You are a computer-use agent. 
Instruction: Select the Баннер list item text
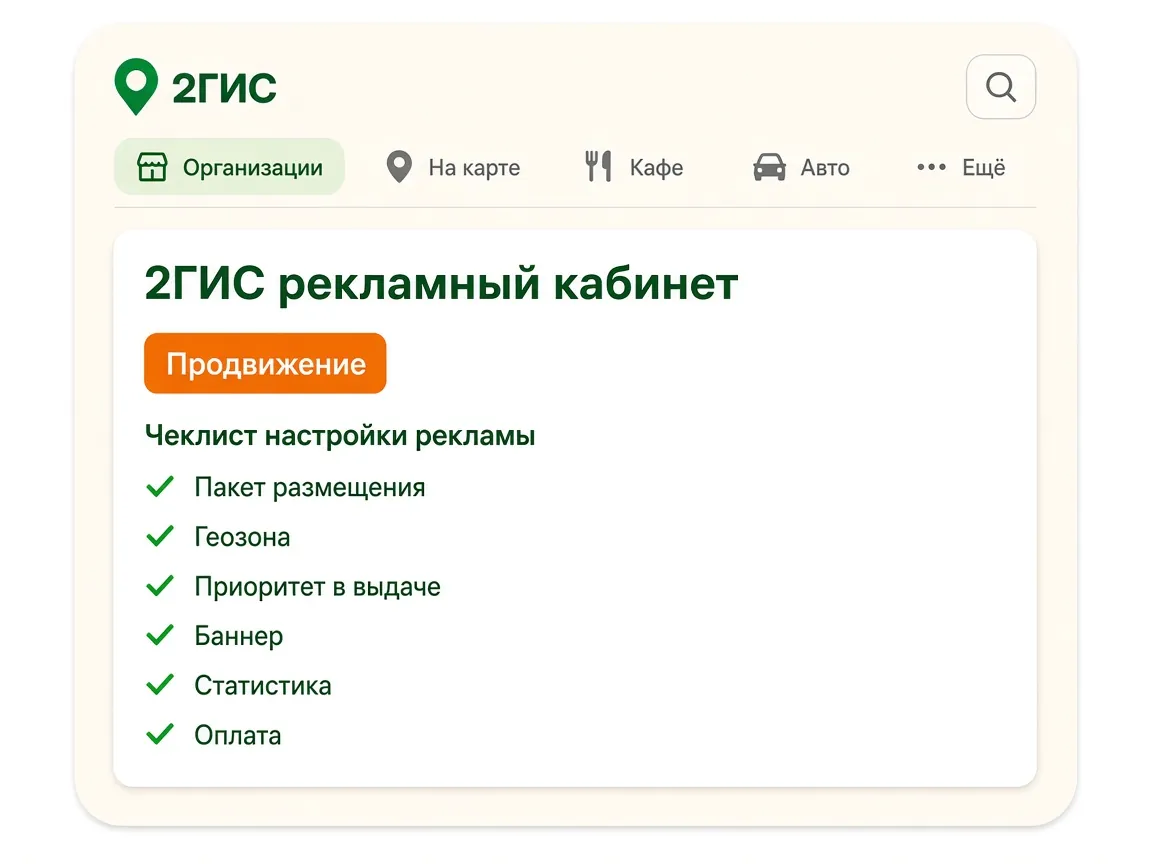pos(239,636)
